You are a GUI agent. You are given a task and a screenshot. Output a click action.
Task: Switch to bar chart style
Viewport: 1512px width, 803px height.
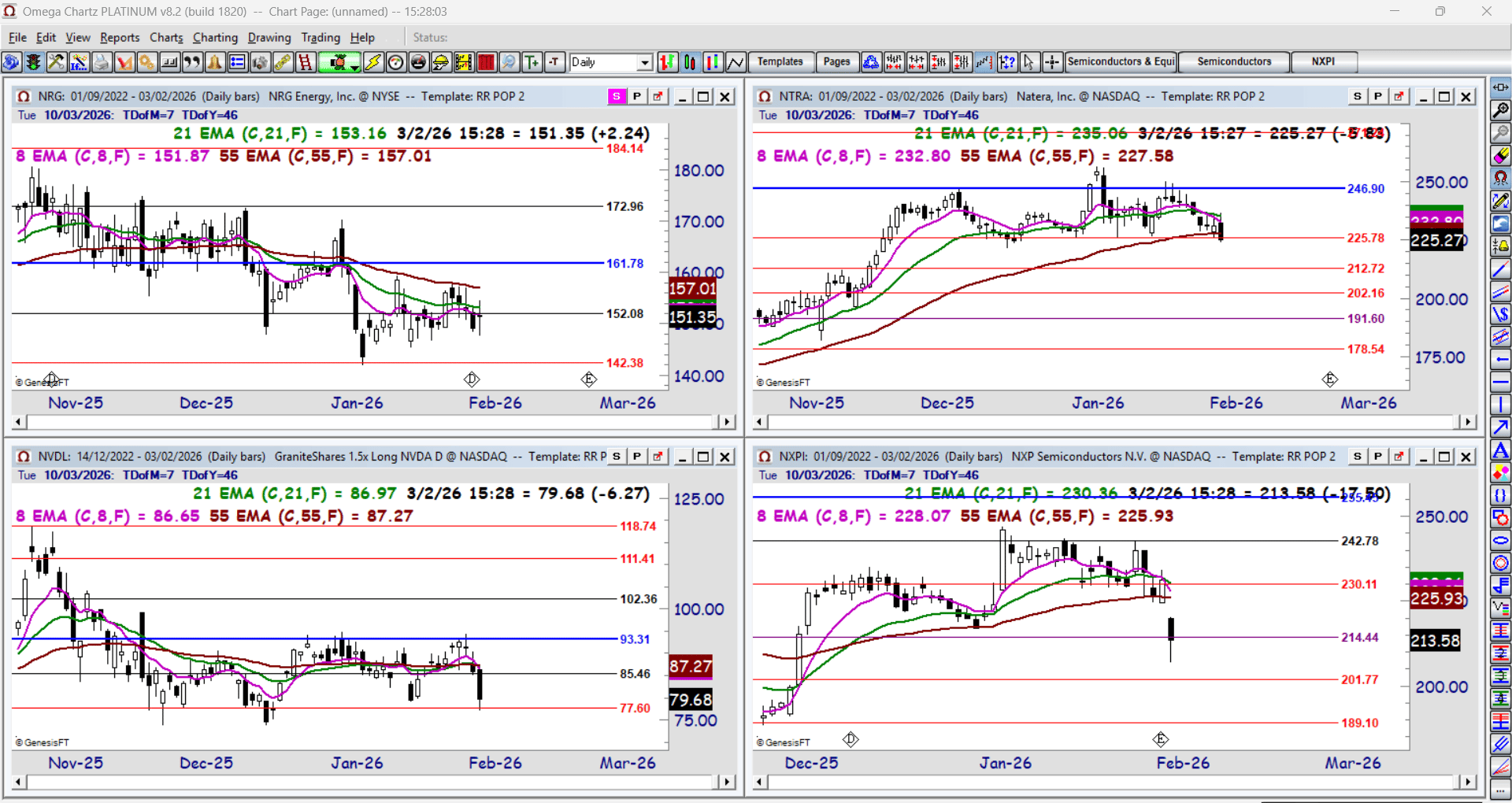click(667, 62)
